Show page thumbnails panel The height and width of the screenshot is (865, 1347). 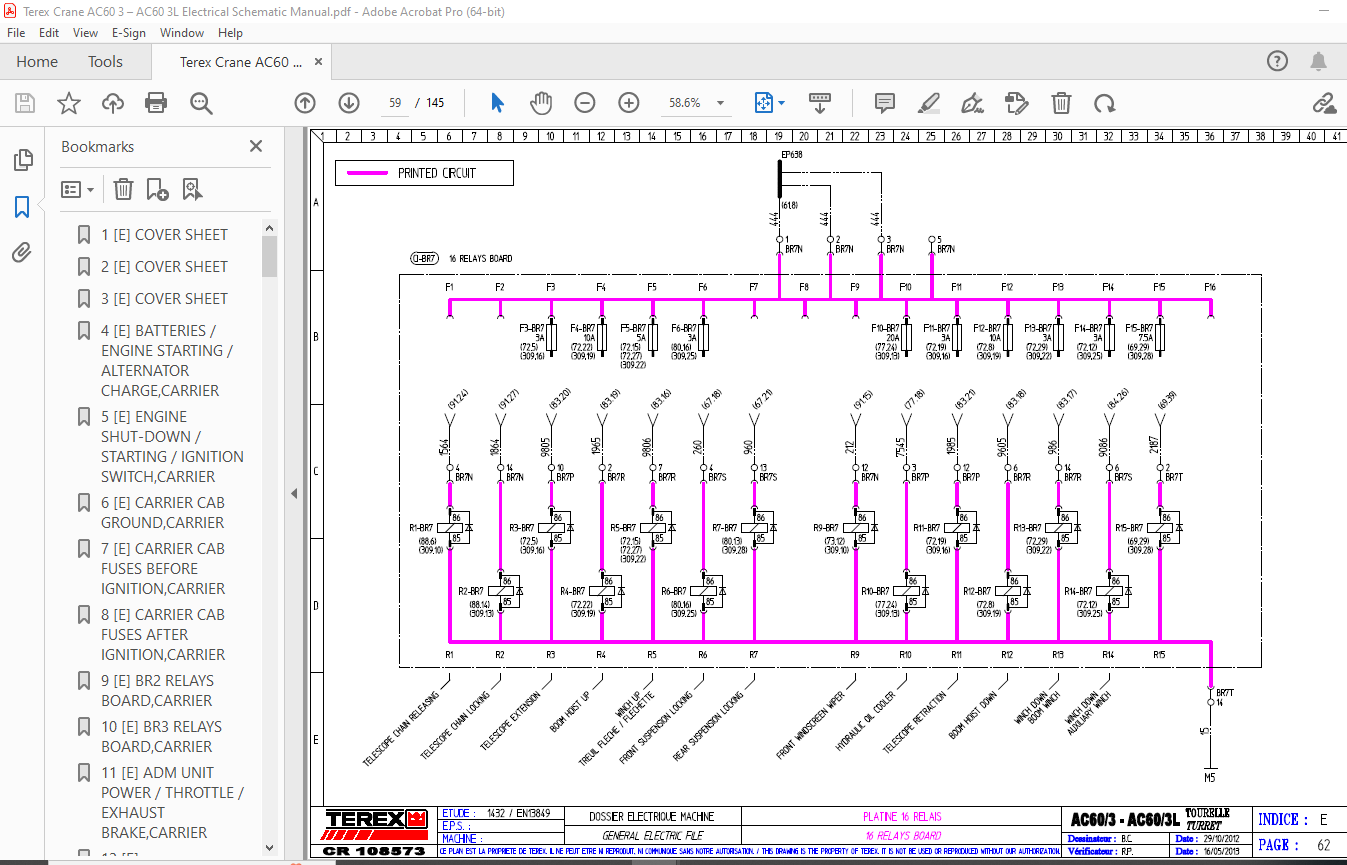pyautogui.click(x=22, y=160)
